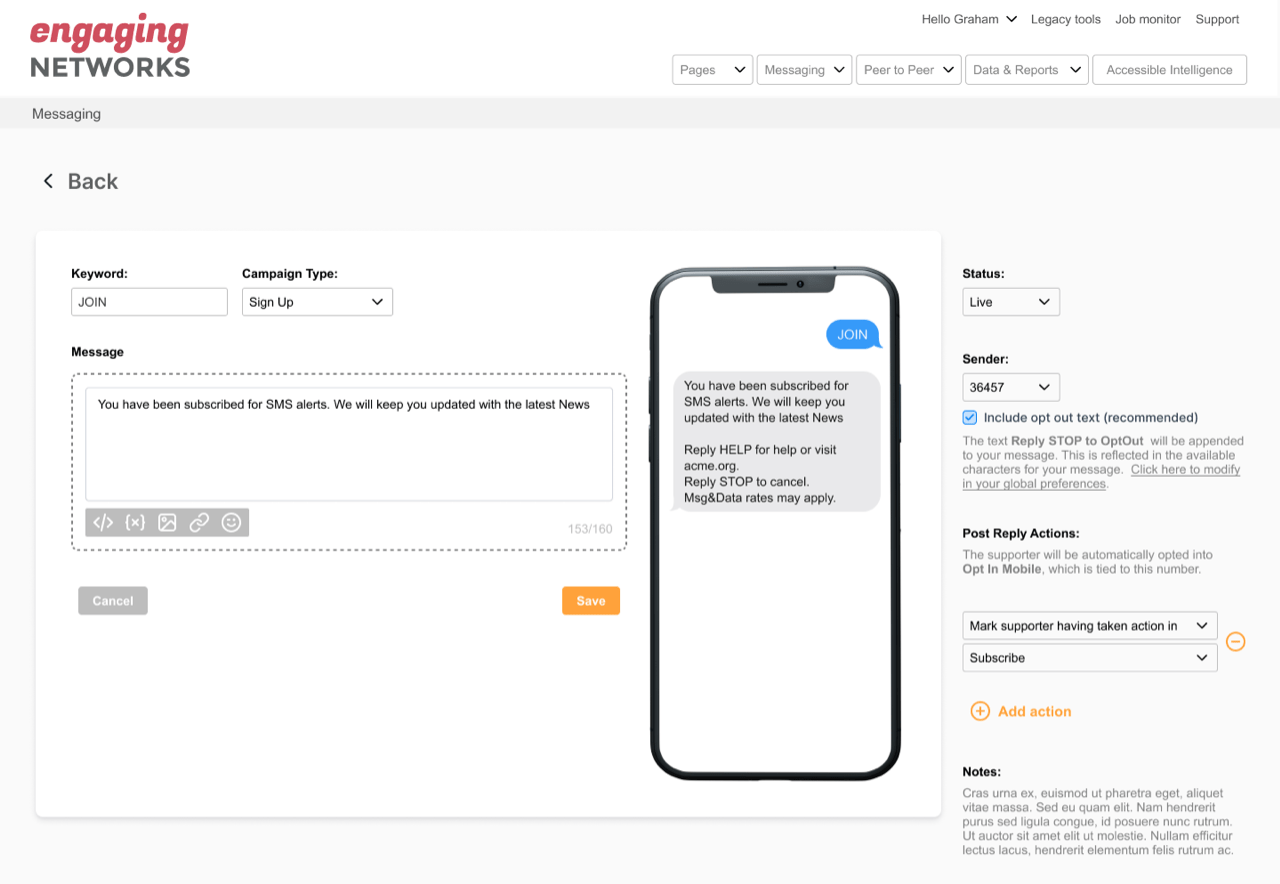Screen dimensions: 1280x884
Task: Click the Add action plus icon
Action: point(981,711)
